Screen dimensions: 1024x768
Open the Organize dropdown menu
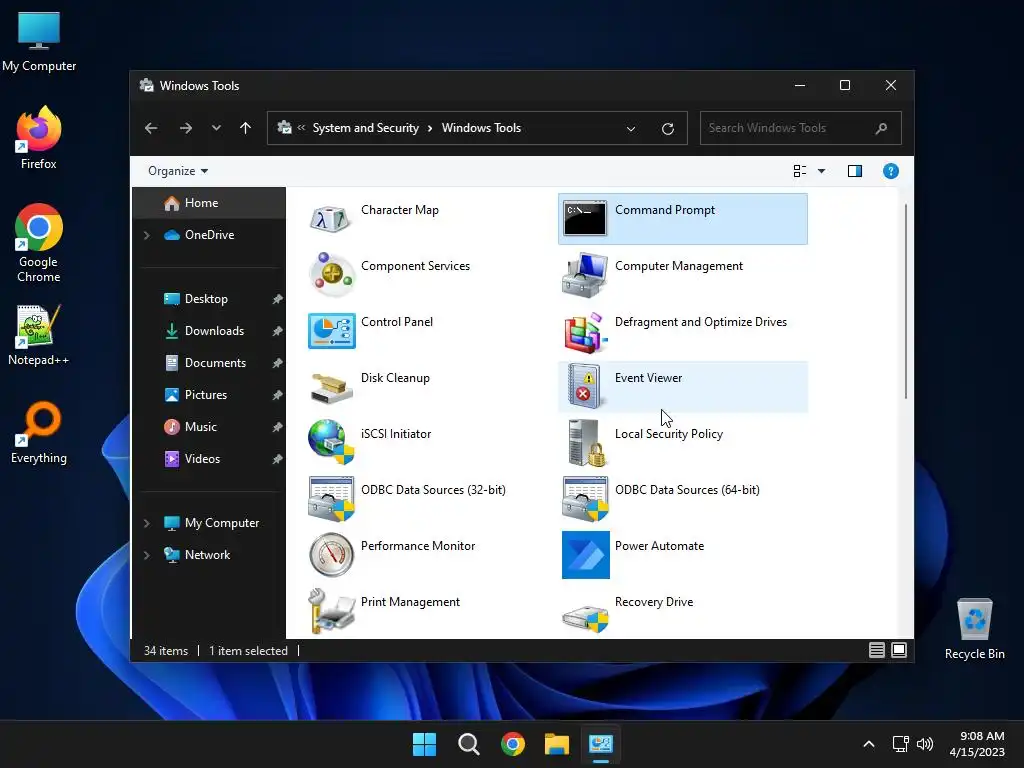click(178, 171)
